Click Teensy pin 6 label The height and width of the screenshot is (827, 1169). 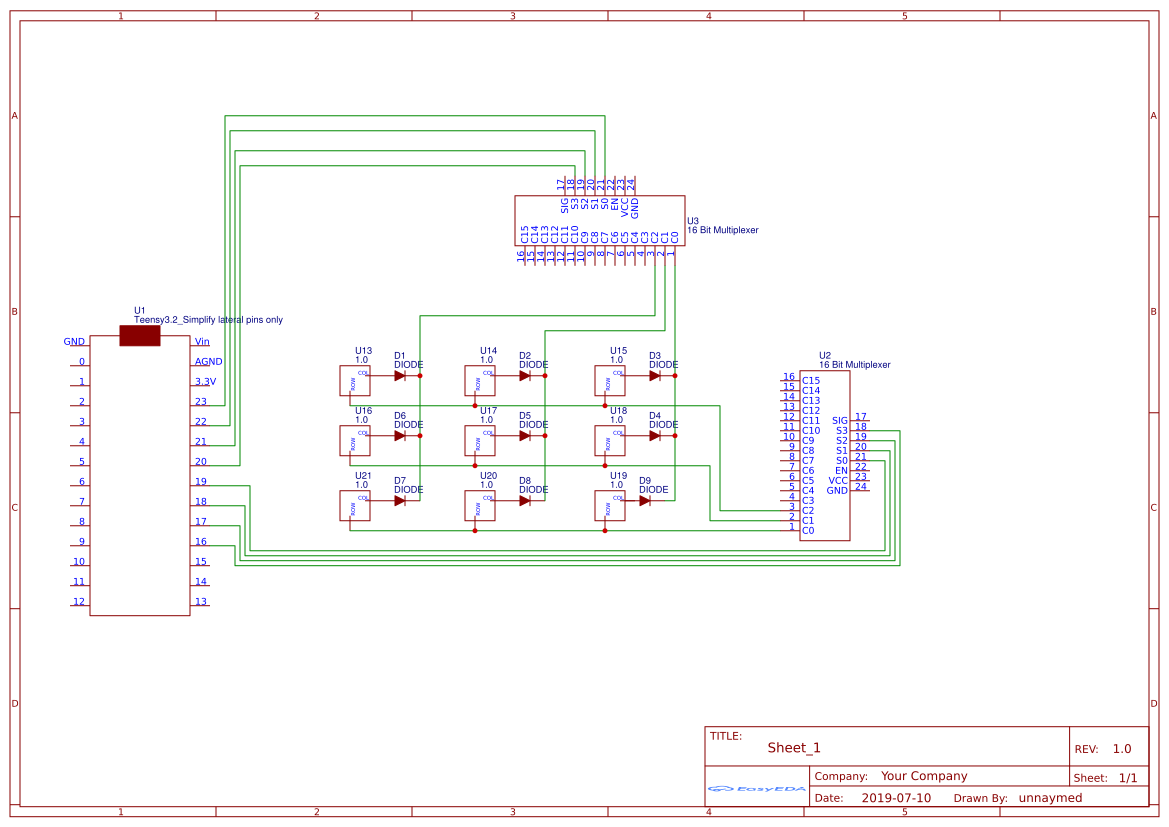82,482
